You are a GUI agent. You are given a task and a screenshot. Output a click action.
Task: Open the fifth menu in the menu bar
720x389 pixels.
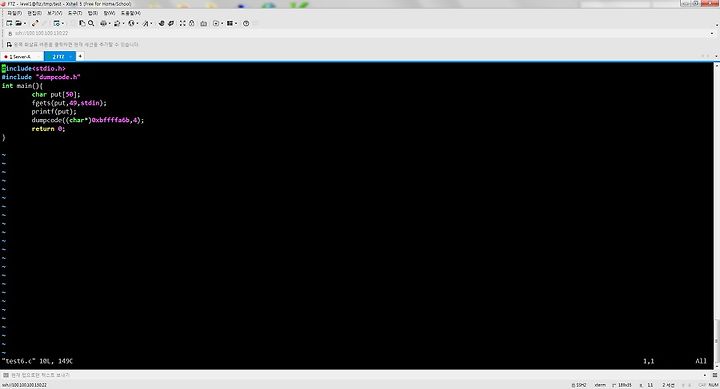coord(93,13)
